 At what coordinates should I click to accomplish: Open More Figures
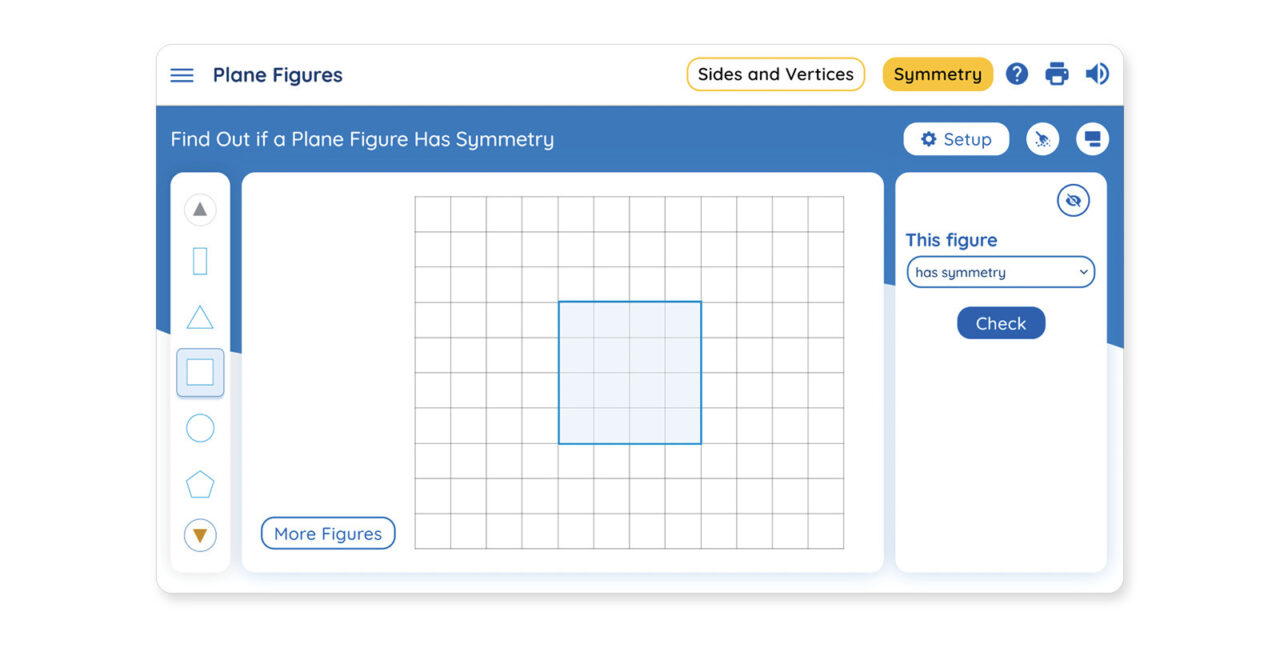point(327,533)
